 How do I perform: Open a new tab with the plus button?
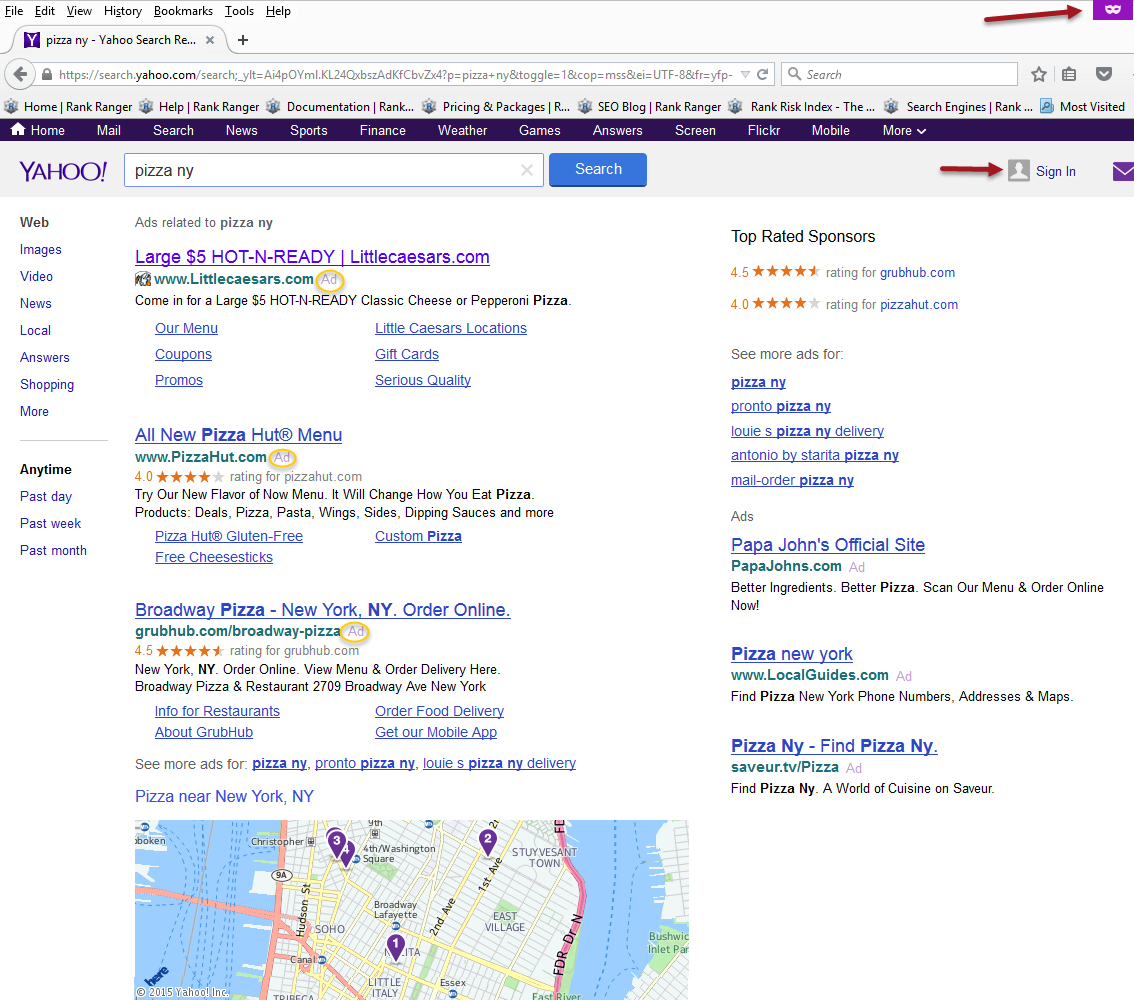[x=243, y=40]
